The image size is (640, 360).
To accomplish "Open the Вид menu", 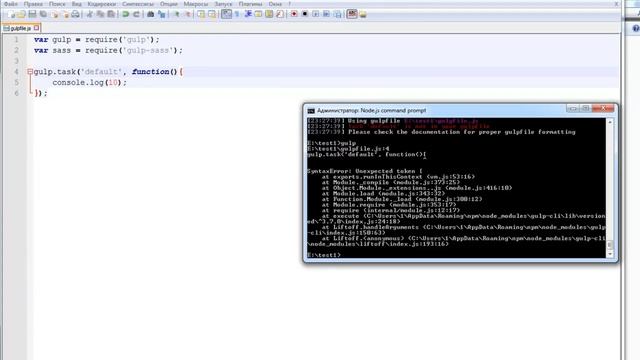I will (x=77, y=4).
